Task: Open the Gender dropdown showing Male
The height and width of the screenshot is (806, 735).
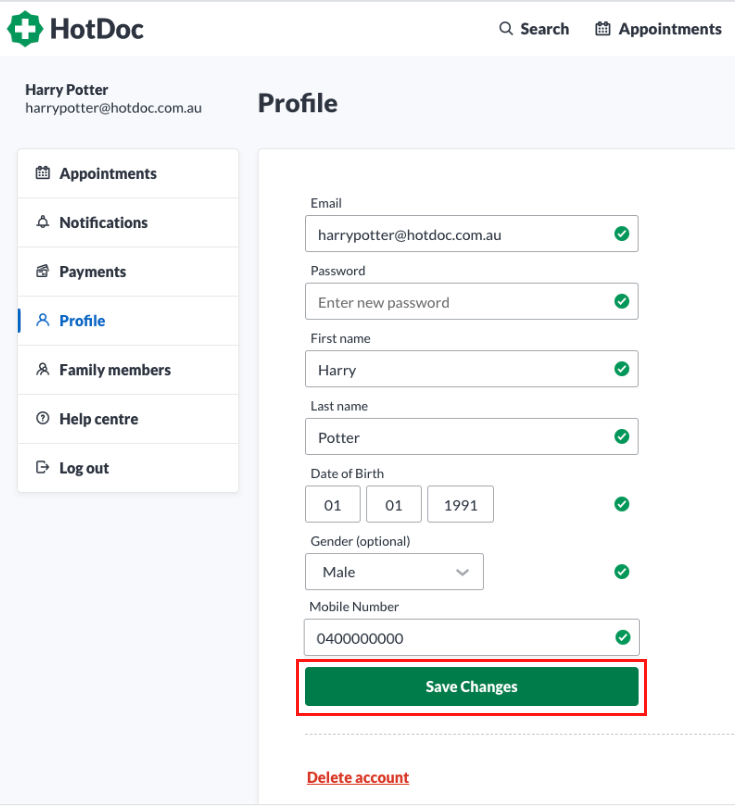Action: (394, 572)
